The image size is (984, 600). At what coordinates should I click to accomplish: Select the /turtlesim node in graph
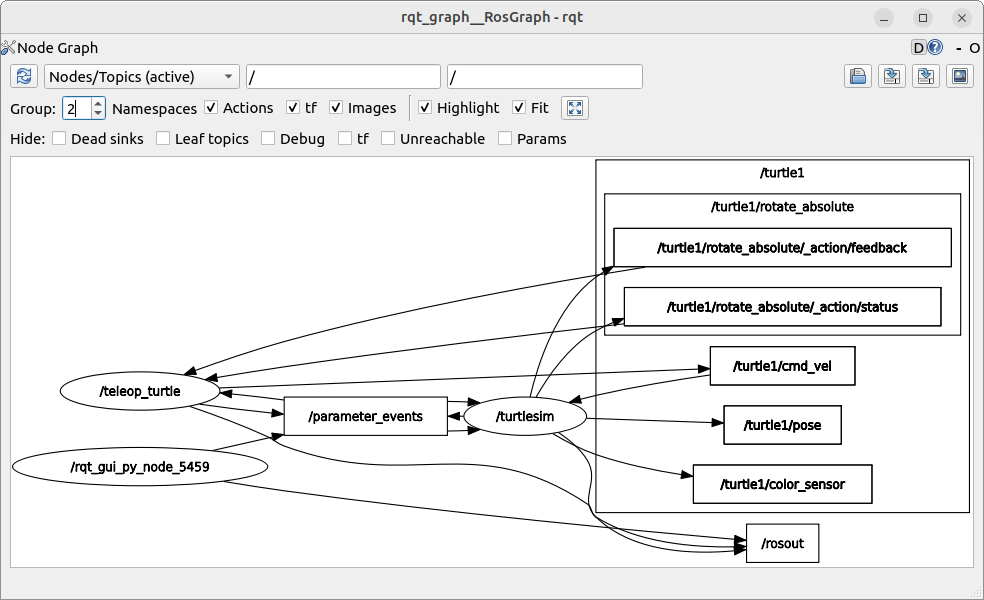click(525, 417)
